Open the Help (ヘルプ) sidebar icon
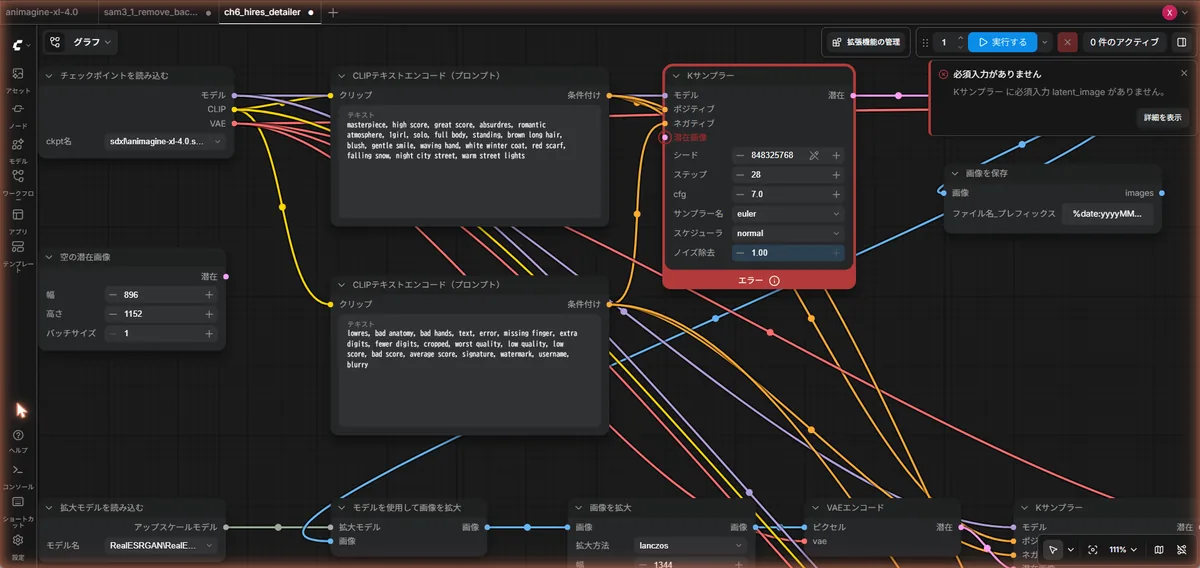Image resolution: width=1200 pixels, height=568 pixels. coord(17,440)
